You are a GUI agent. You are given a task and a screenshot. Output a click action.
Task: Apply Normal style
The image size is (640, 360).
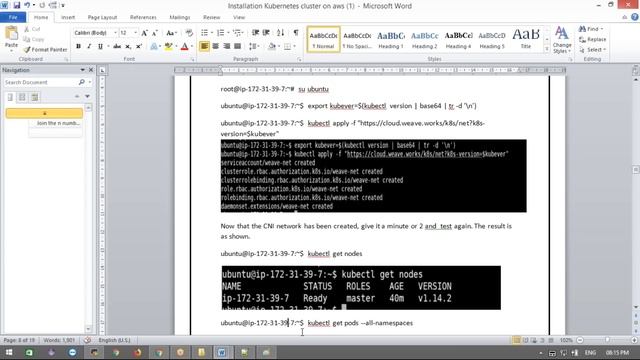pyautogui.click(x=323, y=40)
